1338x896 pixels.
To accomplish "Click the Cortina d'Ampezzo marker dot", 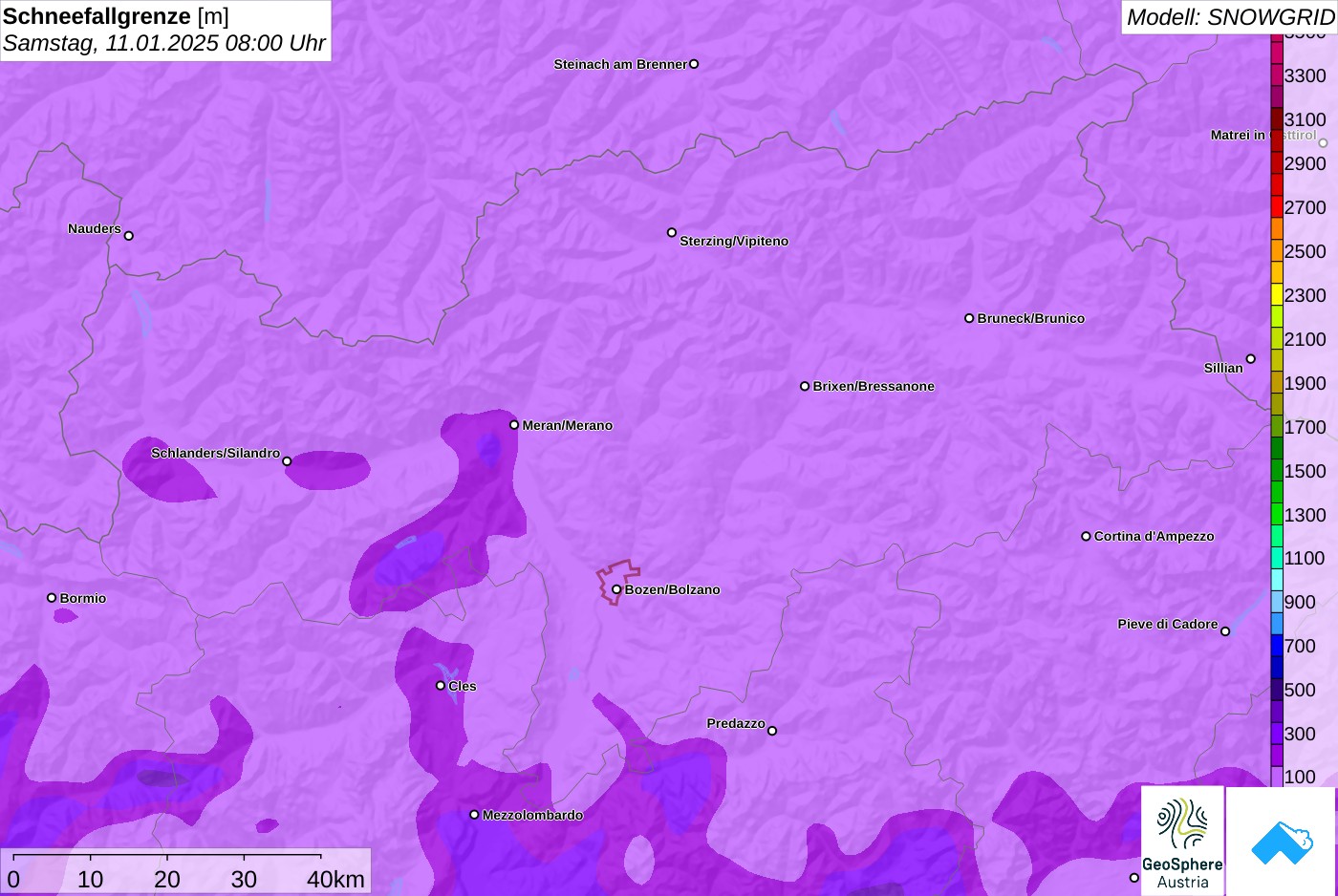I will 1086,536.
